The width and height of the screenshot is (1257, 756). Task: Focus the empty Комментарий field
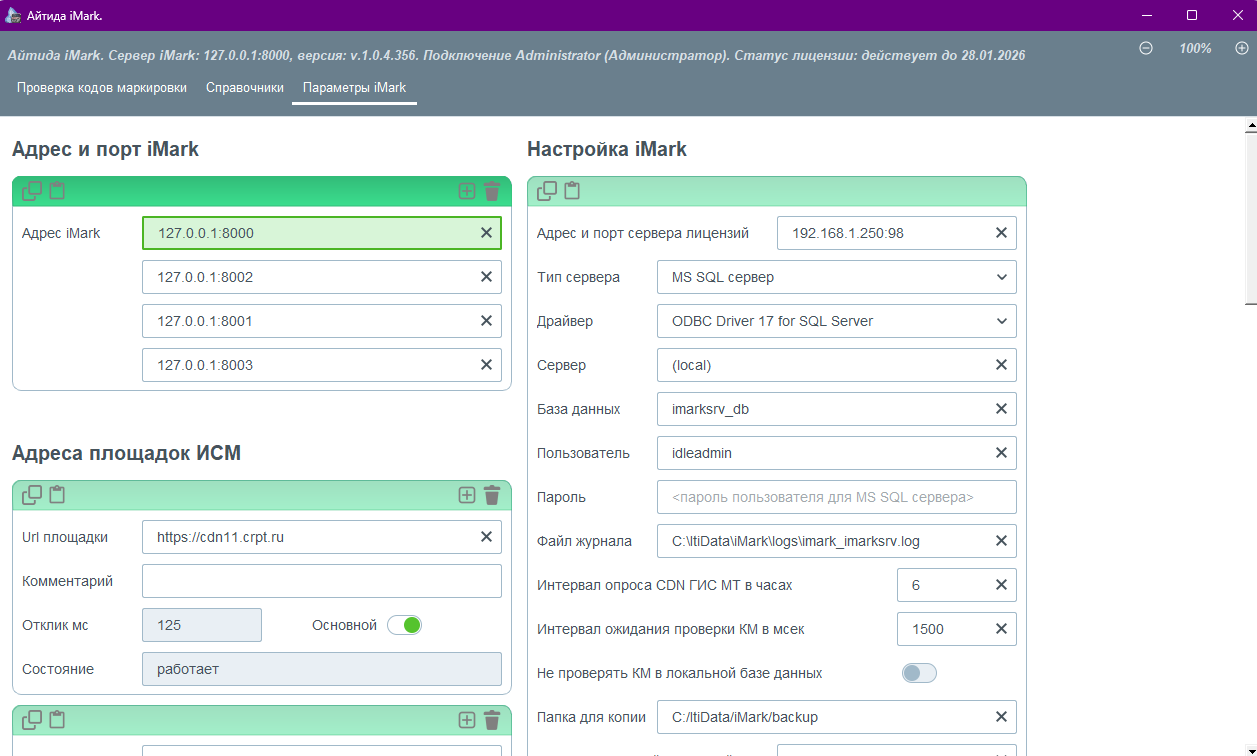tap(322, 581)
